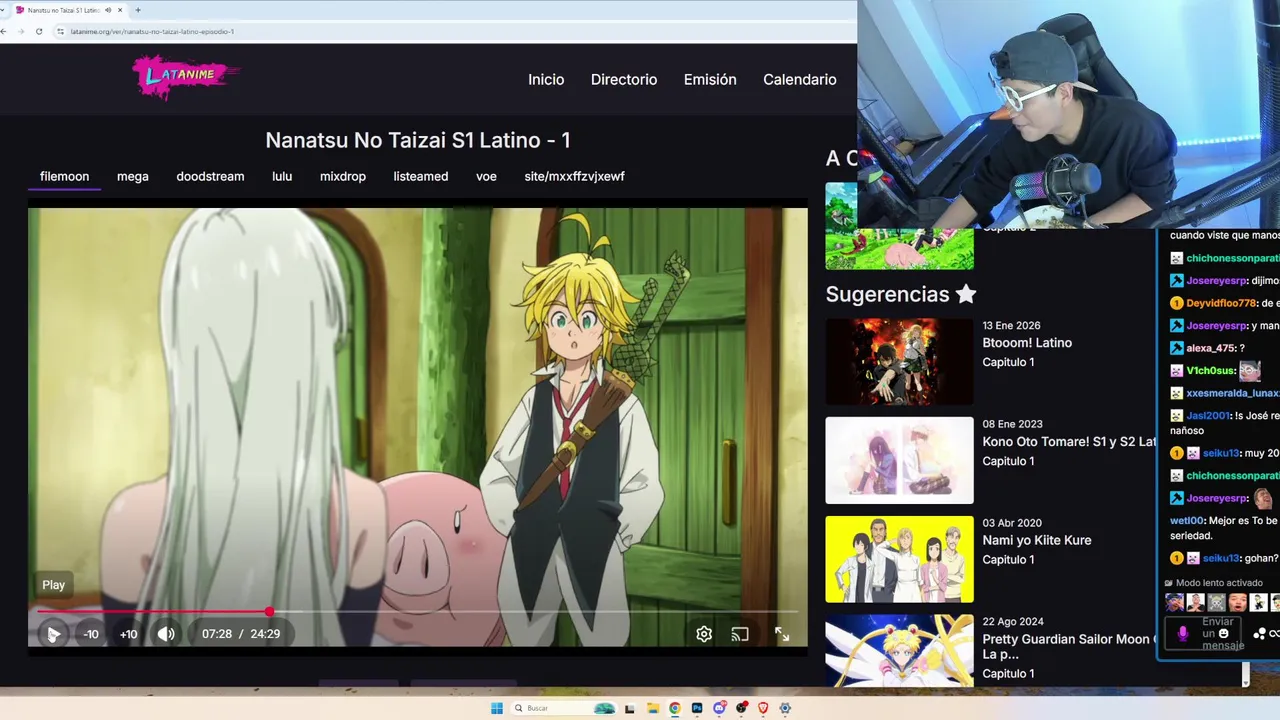Image resolution: width=1280 pixels, height=720 pixels.
Task: Open Google Chrome from the taskbar
Action: pos(675,708)
